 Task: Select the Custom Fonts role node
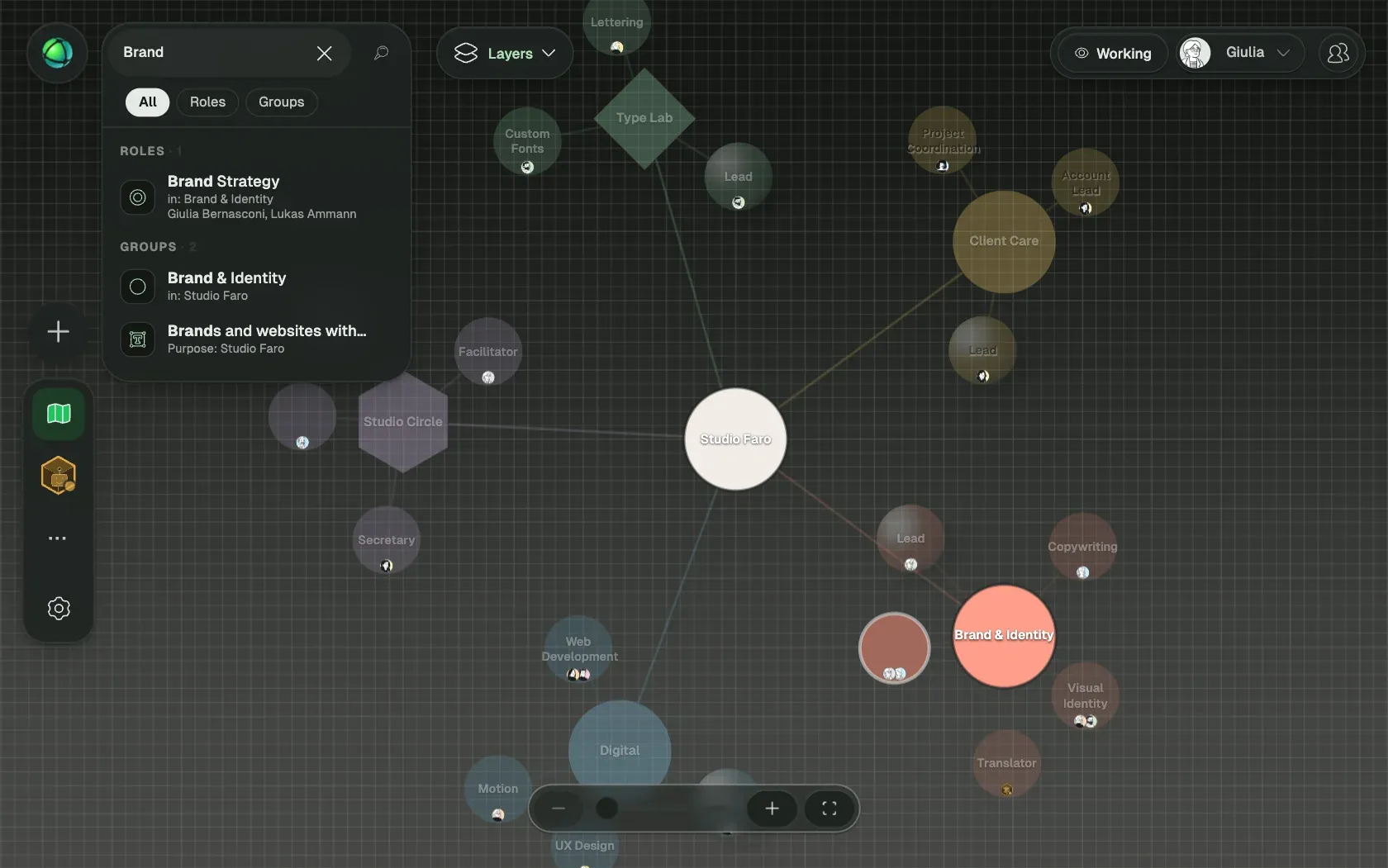(x=527, y=141)
